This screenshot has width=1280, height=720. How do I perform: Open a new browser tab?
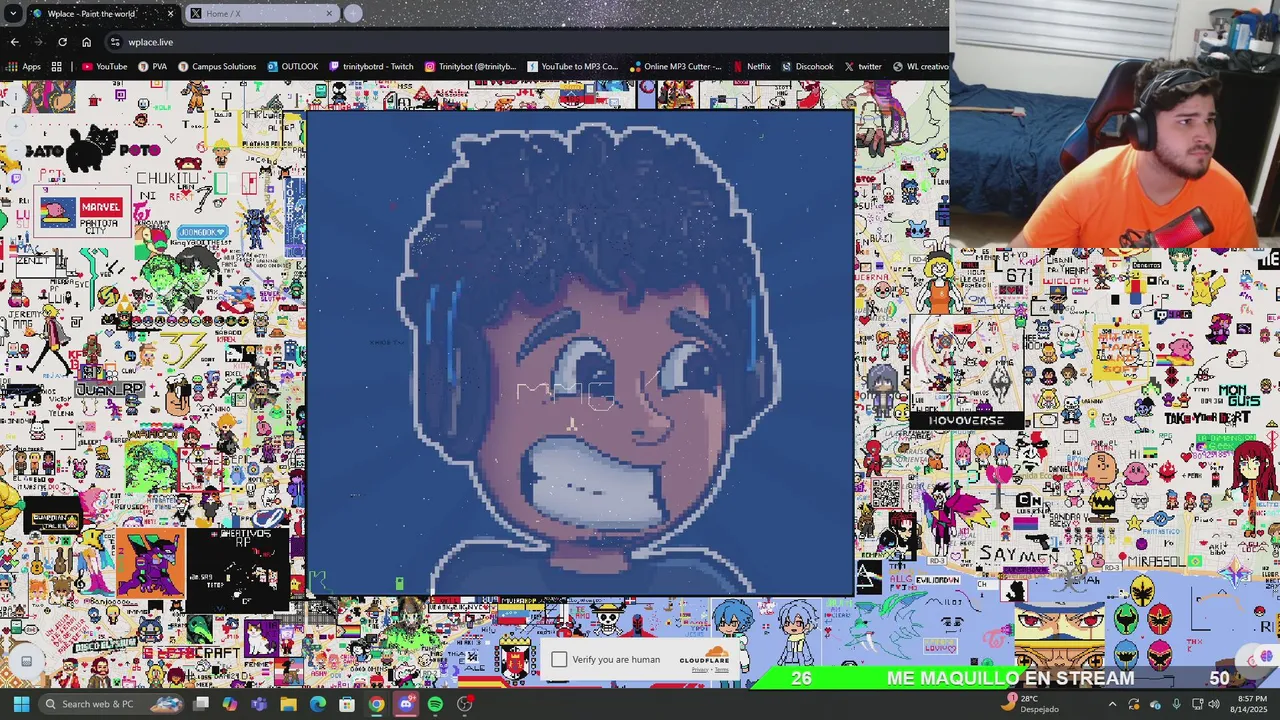[x=353, y=13]
